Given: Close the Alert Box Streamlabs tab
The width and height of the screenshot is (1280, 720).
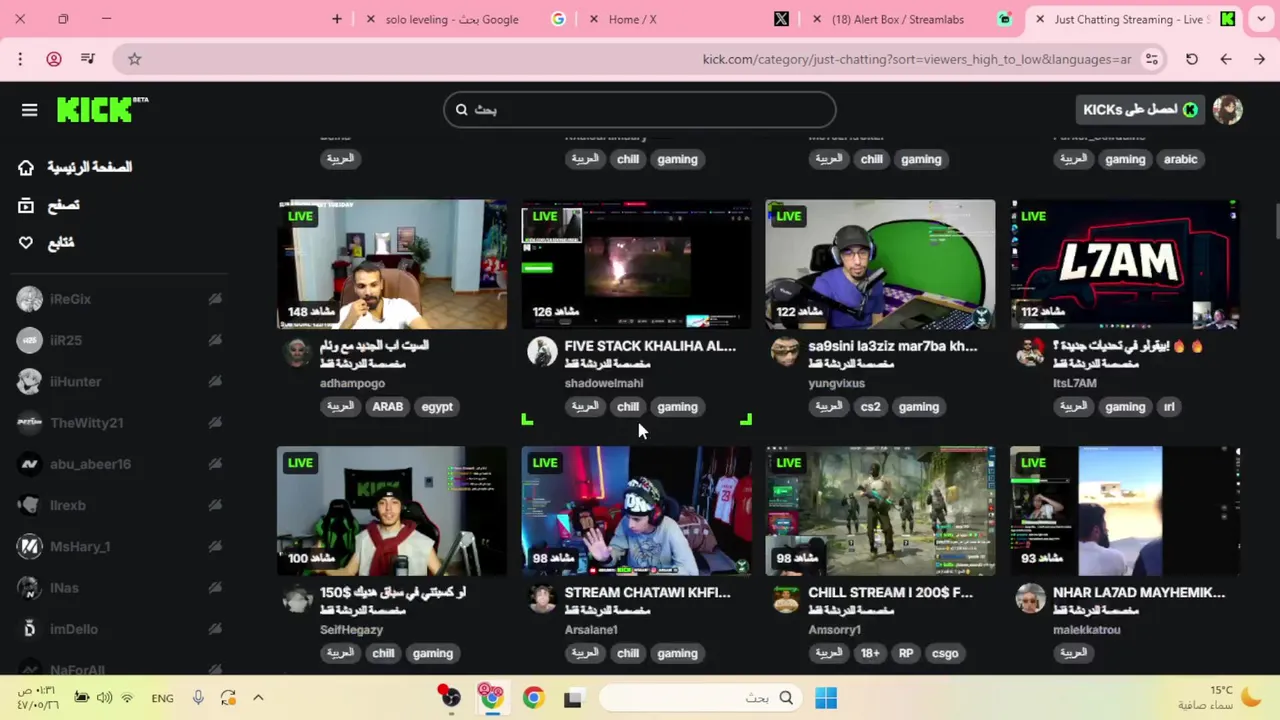Looking at the screenshot, I should (x=818, y=19).
